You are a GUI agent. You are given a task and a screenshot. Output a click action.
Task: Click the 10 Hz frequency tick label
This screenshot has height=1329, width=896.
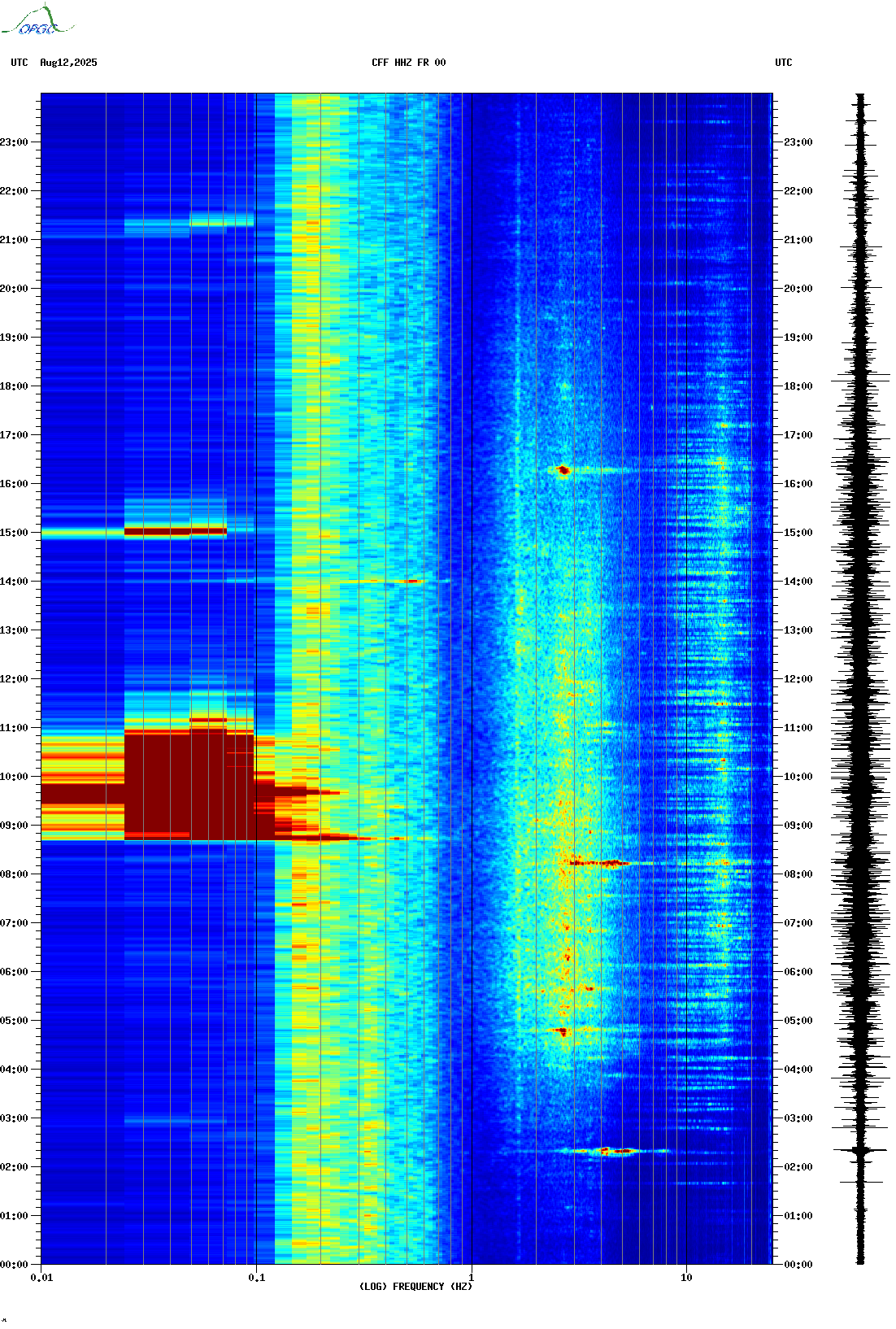click(686, 1277)
